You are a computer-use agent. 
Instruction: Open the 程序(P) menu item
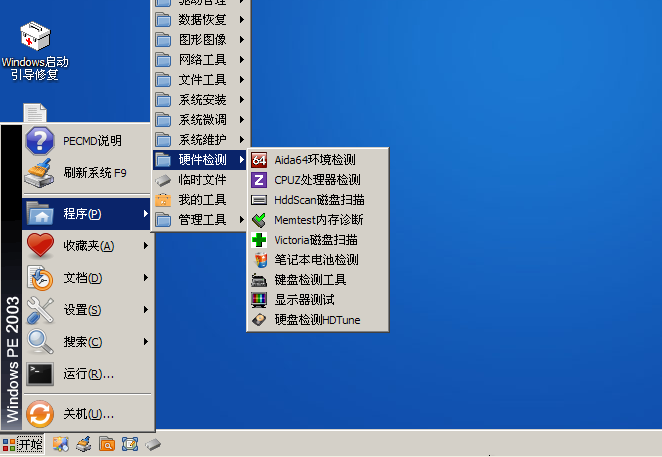click(87, 214)
